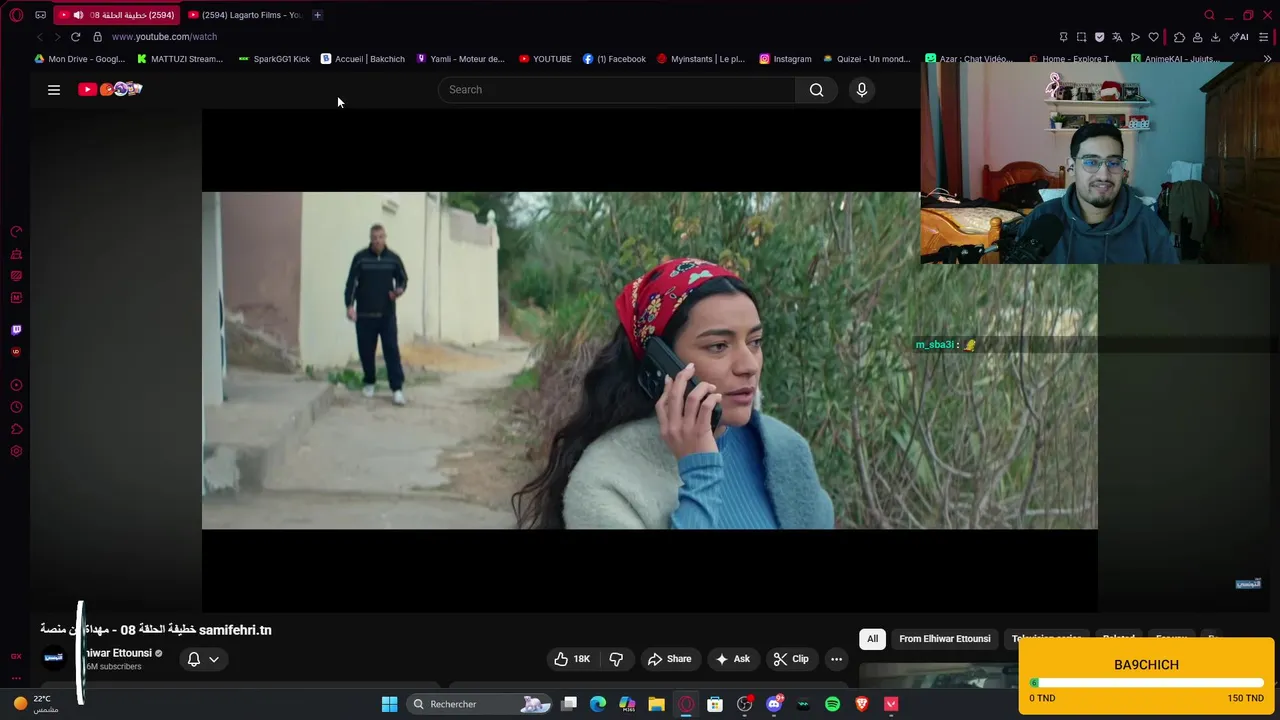1280x720 pixels.
Task: Open Easy Setup menu lines icon
Action: tap(1264, 37)
